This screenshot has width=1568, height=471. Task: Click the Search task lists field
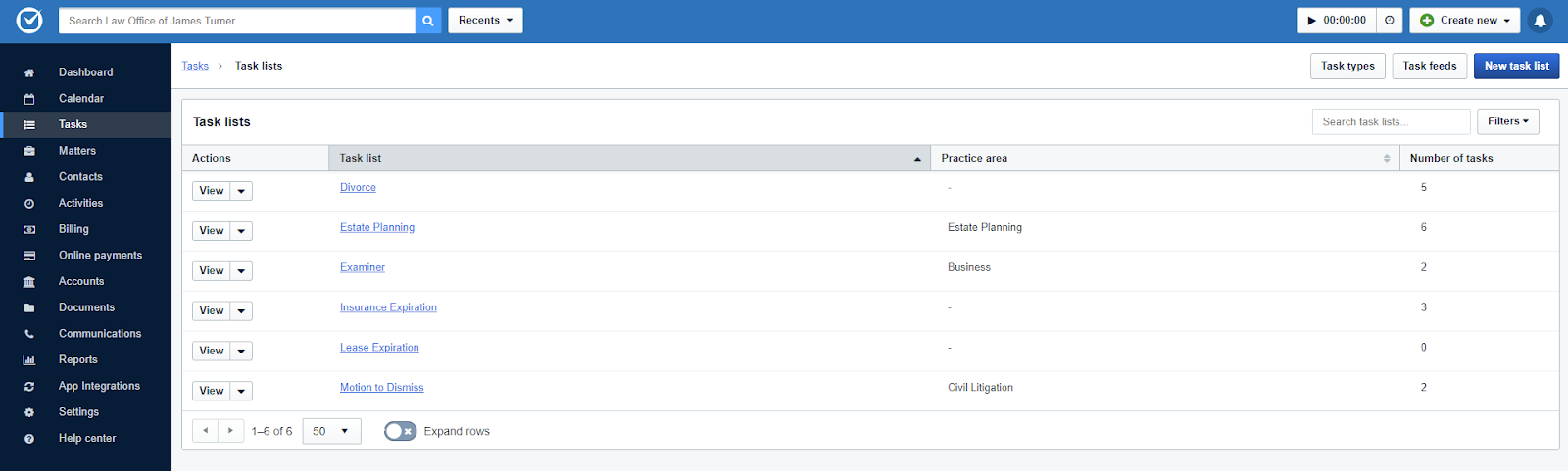[1391, 121]
